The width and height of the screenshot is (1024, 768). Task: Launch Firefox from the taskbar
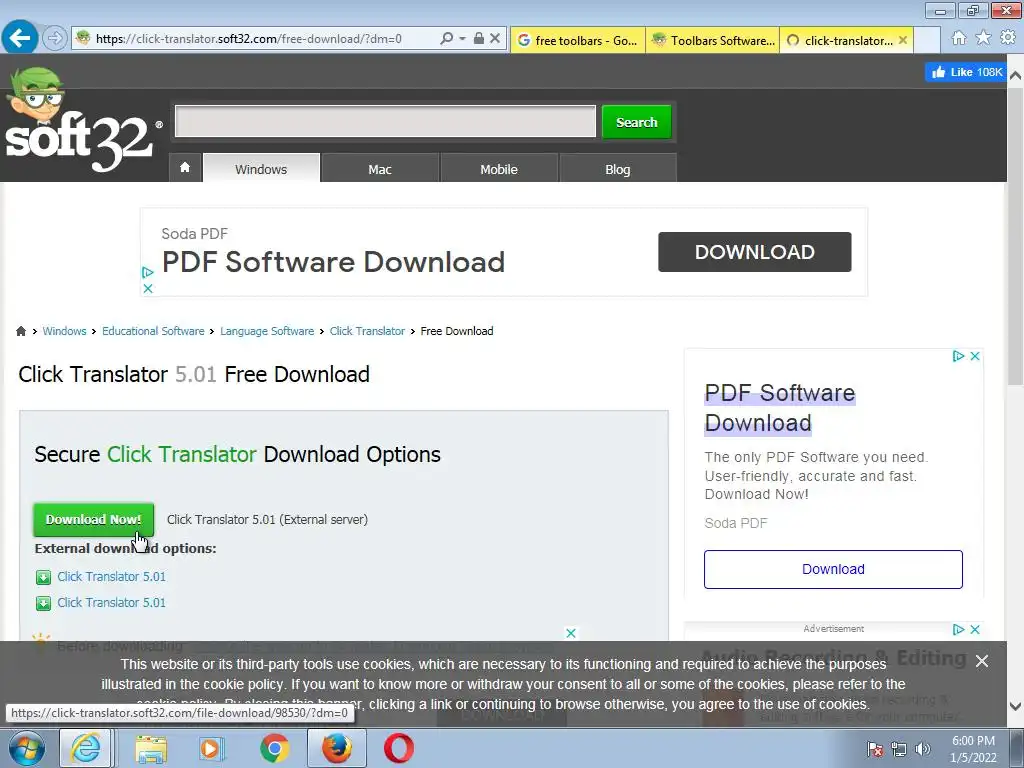336,748
